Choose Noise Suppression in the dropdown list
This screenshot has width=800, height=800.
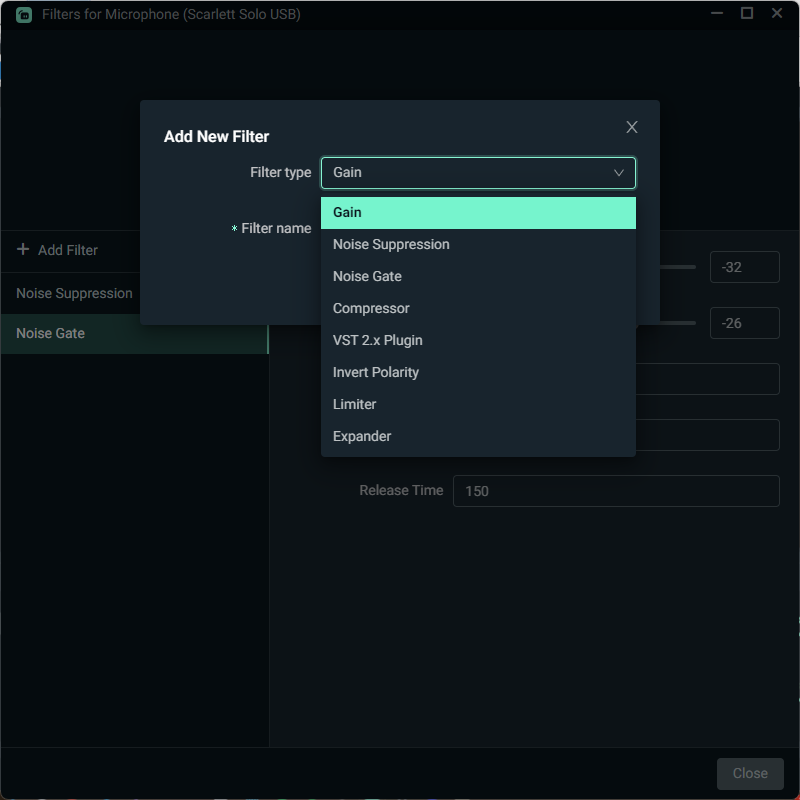[x=478, y=245]
